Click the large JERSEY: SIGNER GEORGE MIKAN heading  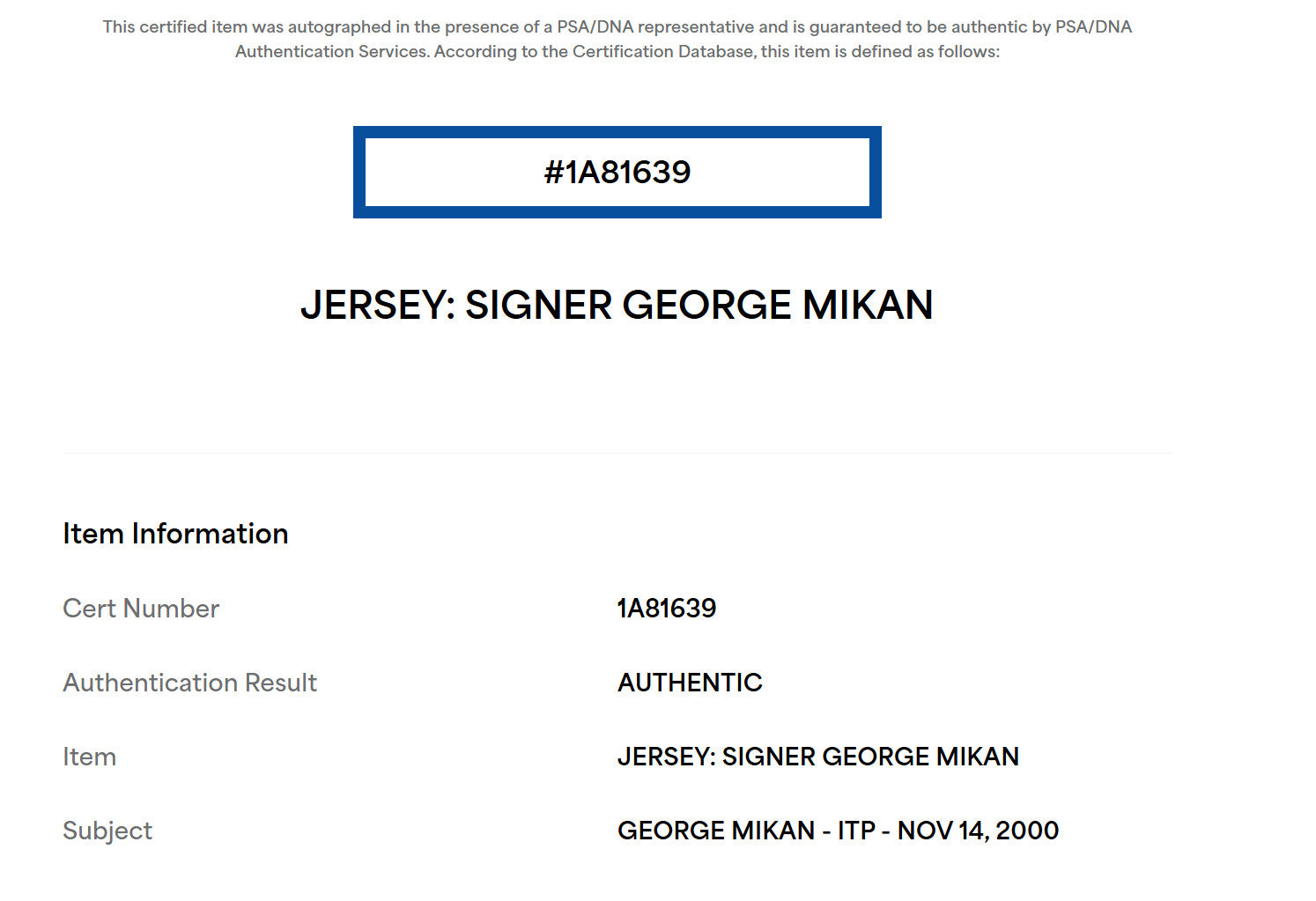pos(617,305)
